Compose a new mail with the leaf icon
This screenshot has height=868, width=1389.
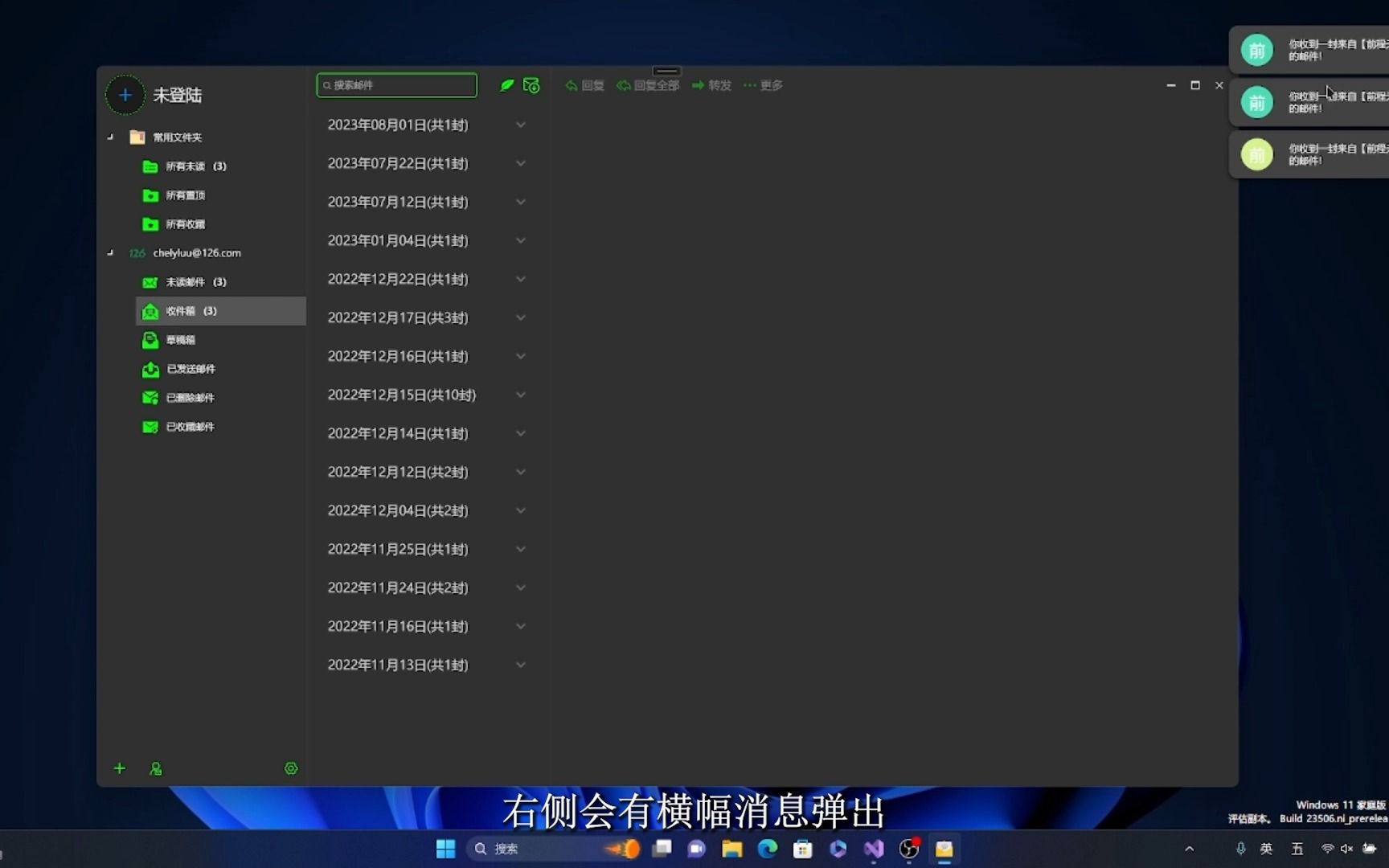(506, 85)
